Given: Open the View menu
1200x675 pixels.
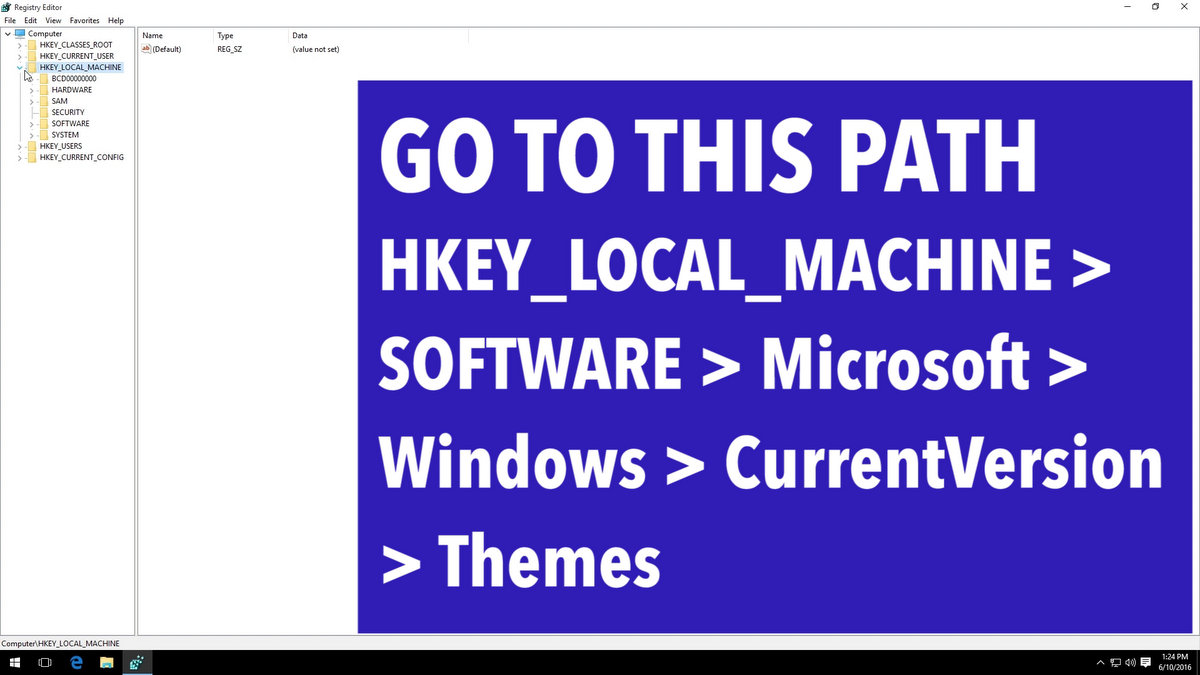Looking at the screenshot, I should (x=53, y=20).
